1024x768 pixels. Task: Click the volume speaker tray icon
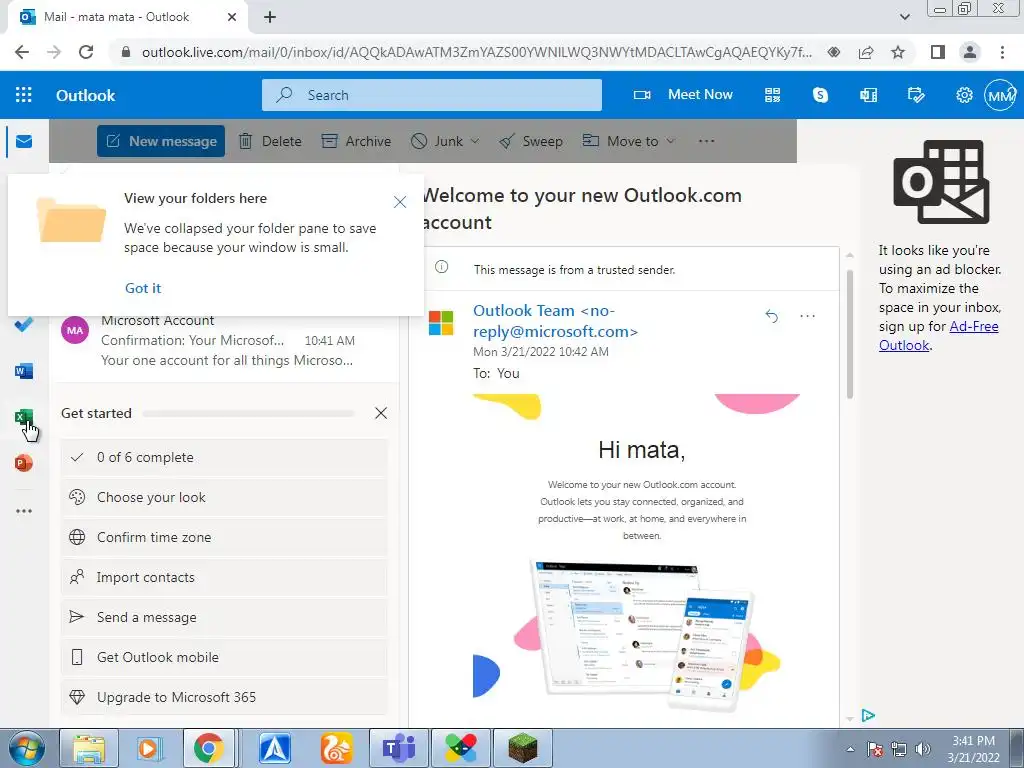(x=922, y=749)
